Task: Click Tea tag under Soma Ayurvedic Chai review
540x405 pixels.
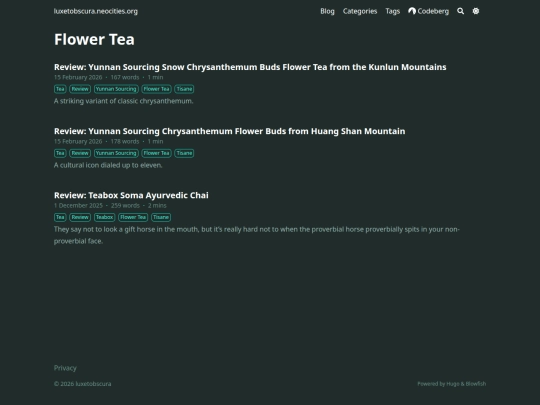Action: click(60, 217)
